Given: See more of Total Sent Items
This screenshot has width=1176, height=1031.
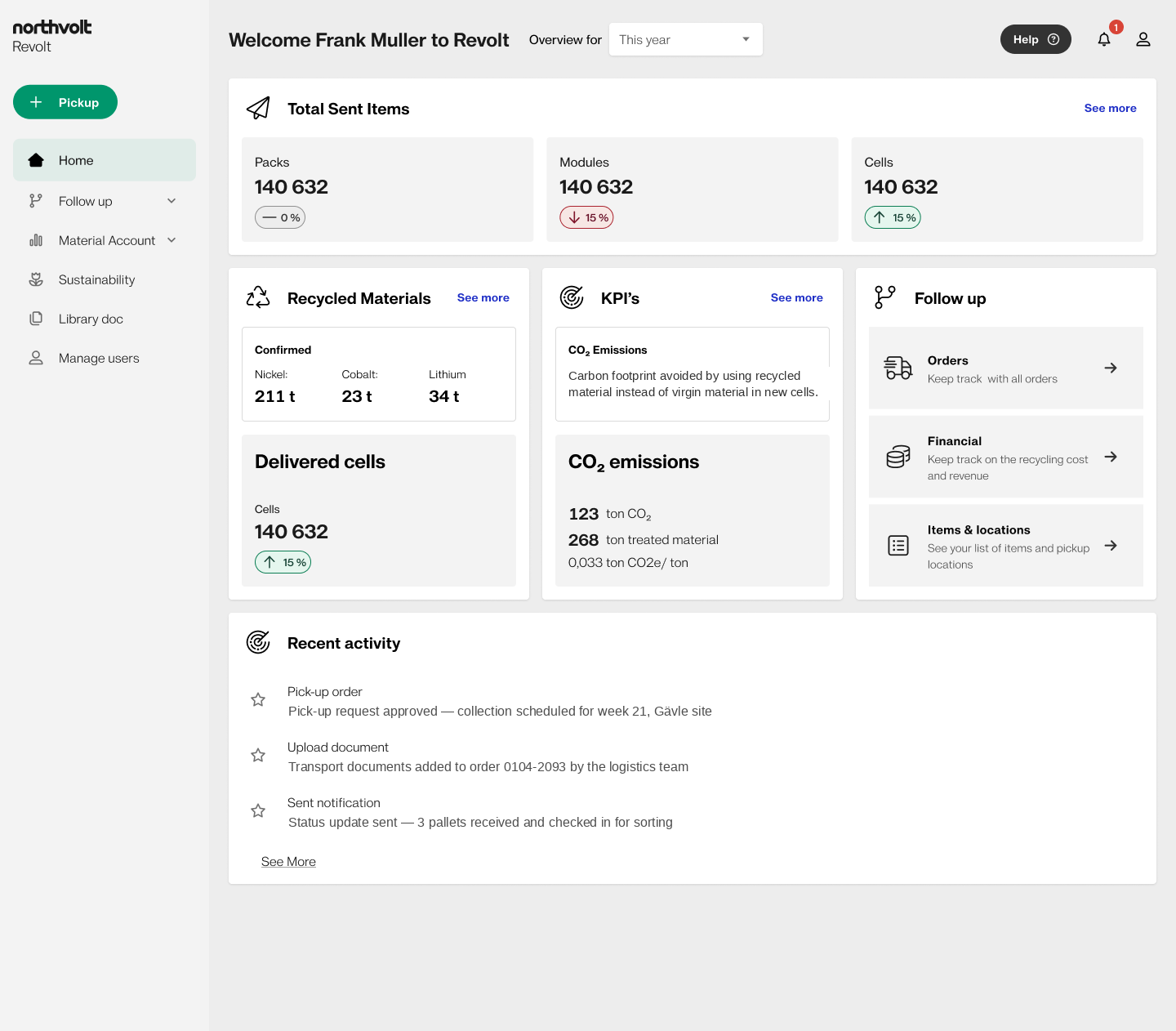Looking at the screenshot, I should point(1111,108).
